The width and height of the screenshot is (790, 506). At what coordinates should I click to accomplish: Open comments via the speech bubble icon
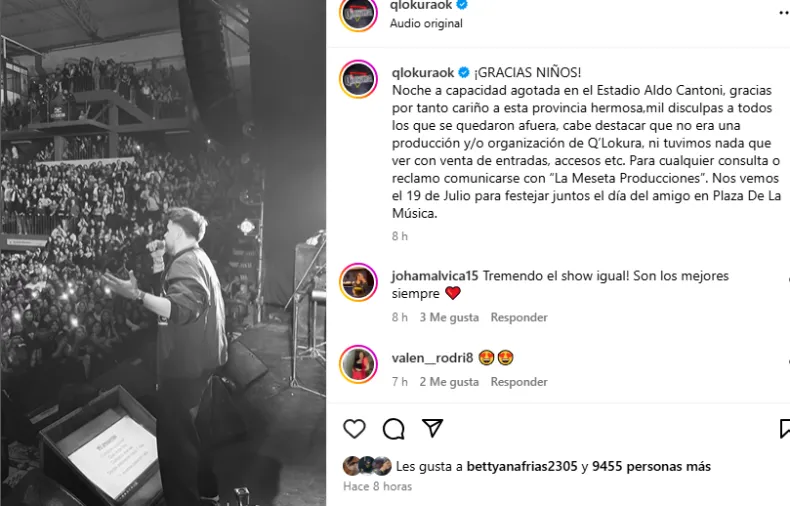click(393, 429)
